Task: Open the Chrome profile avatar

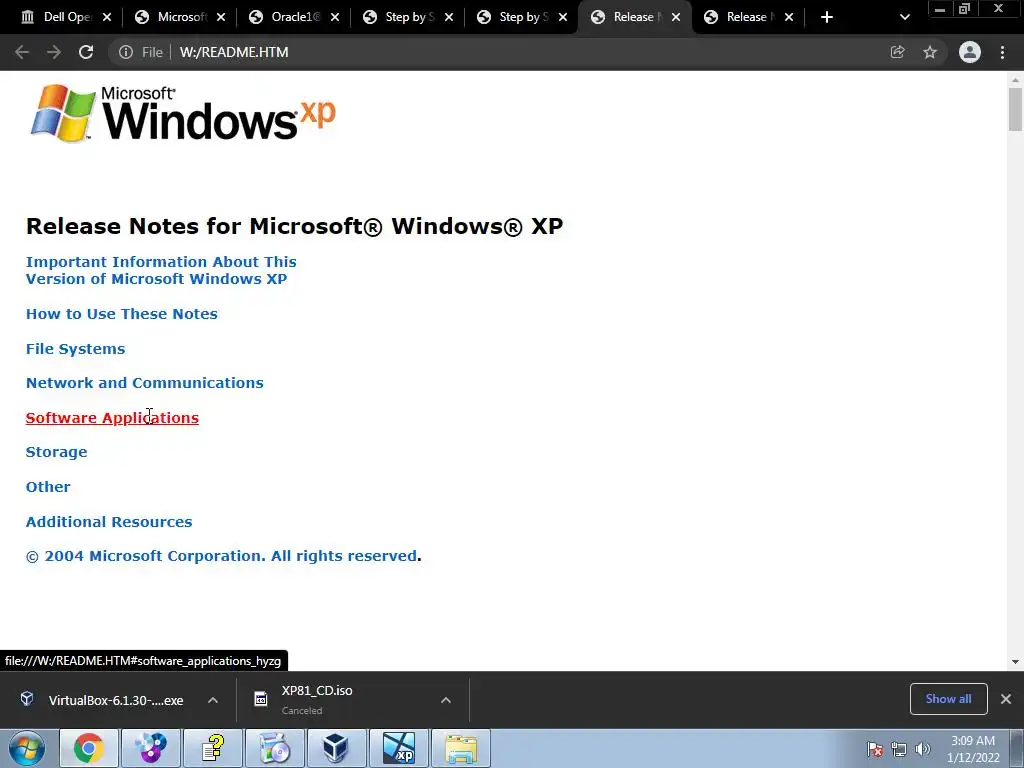Action: coord(970,52)
